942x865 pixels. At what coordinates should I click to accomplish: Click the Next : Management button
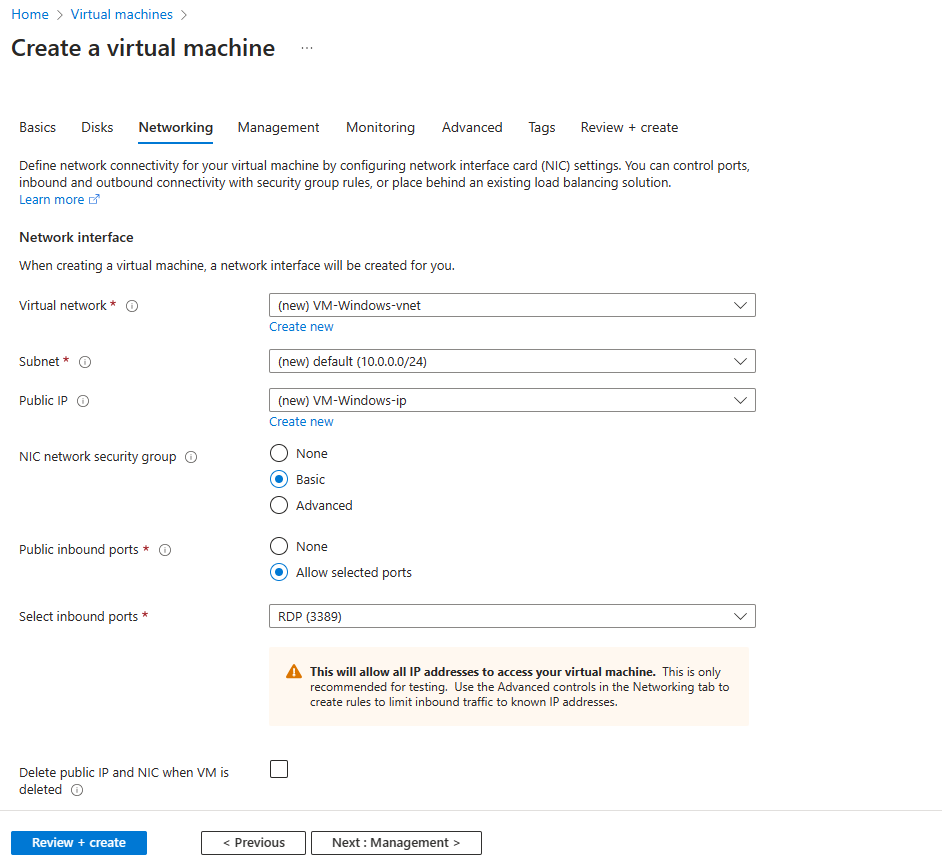[396, 842]
